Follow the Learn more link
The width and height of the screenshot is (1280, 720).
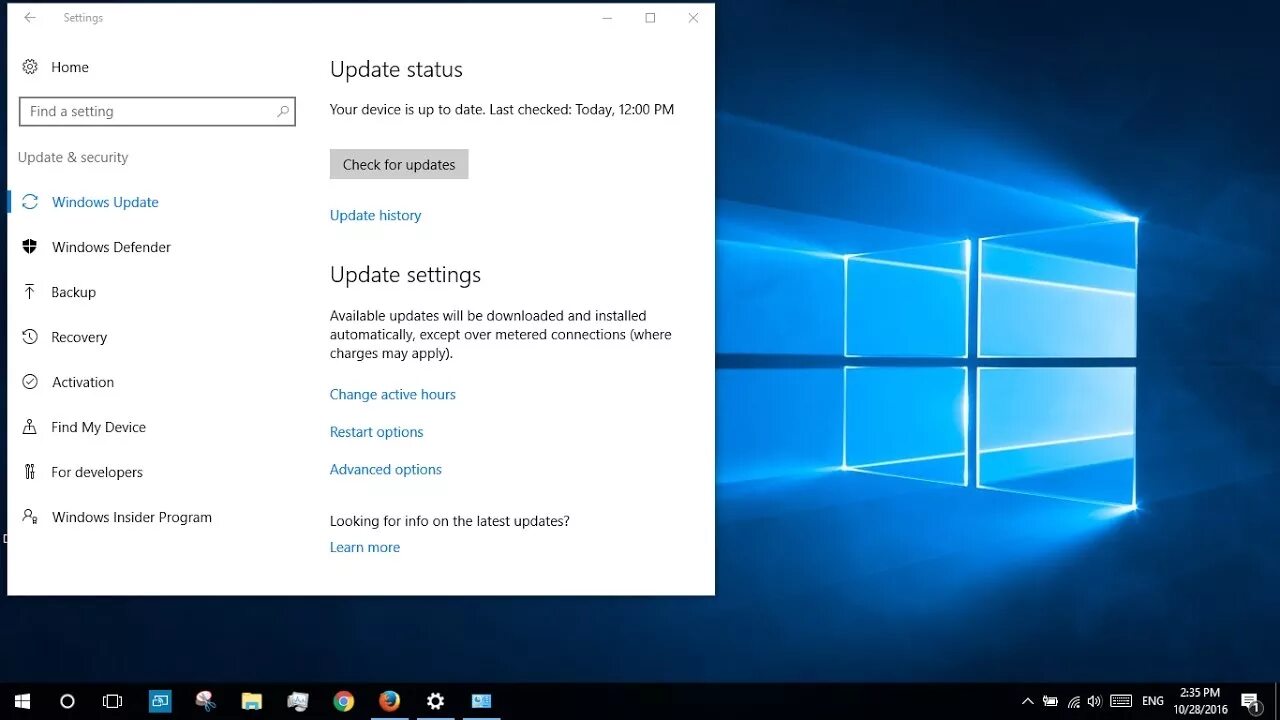point(365,547)
